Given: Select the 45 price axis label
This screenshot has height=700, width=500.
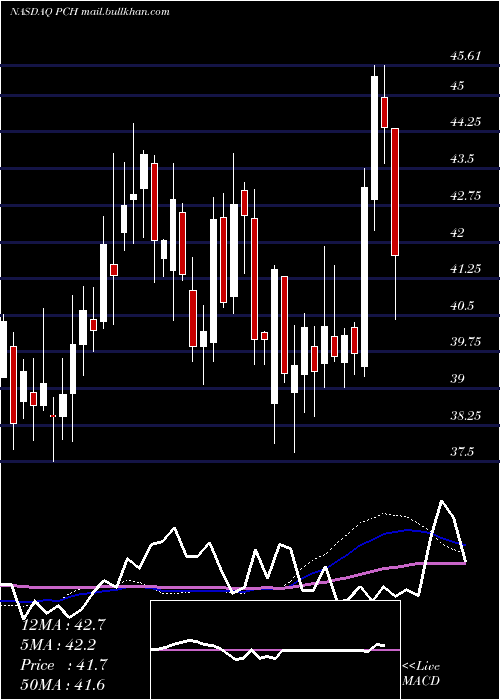Looking at the screenshot, I should pos(457,85).
